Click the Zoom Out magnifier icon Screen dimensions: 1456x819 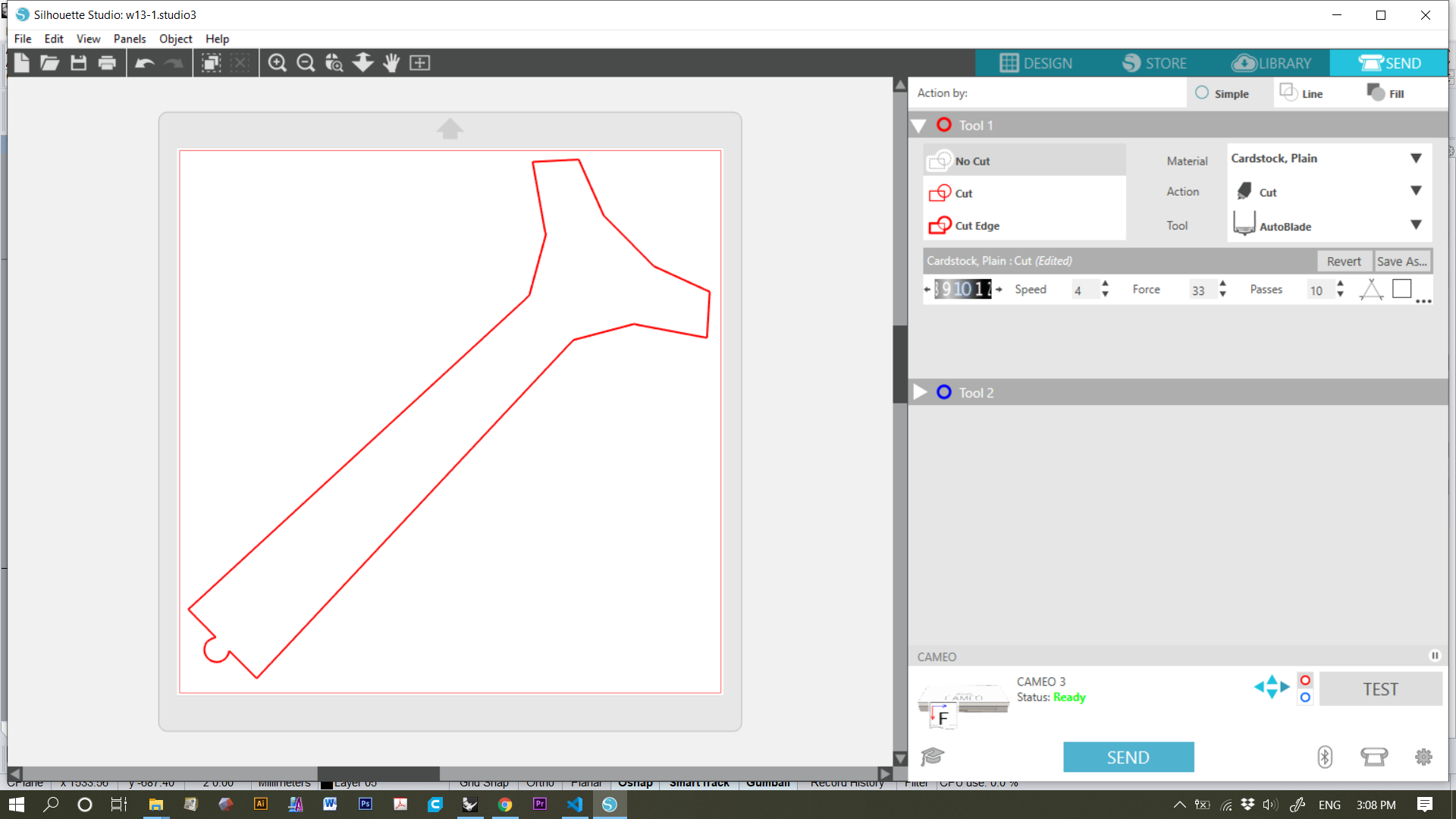306,63
